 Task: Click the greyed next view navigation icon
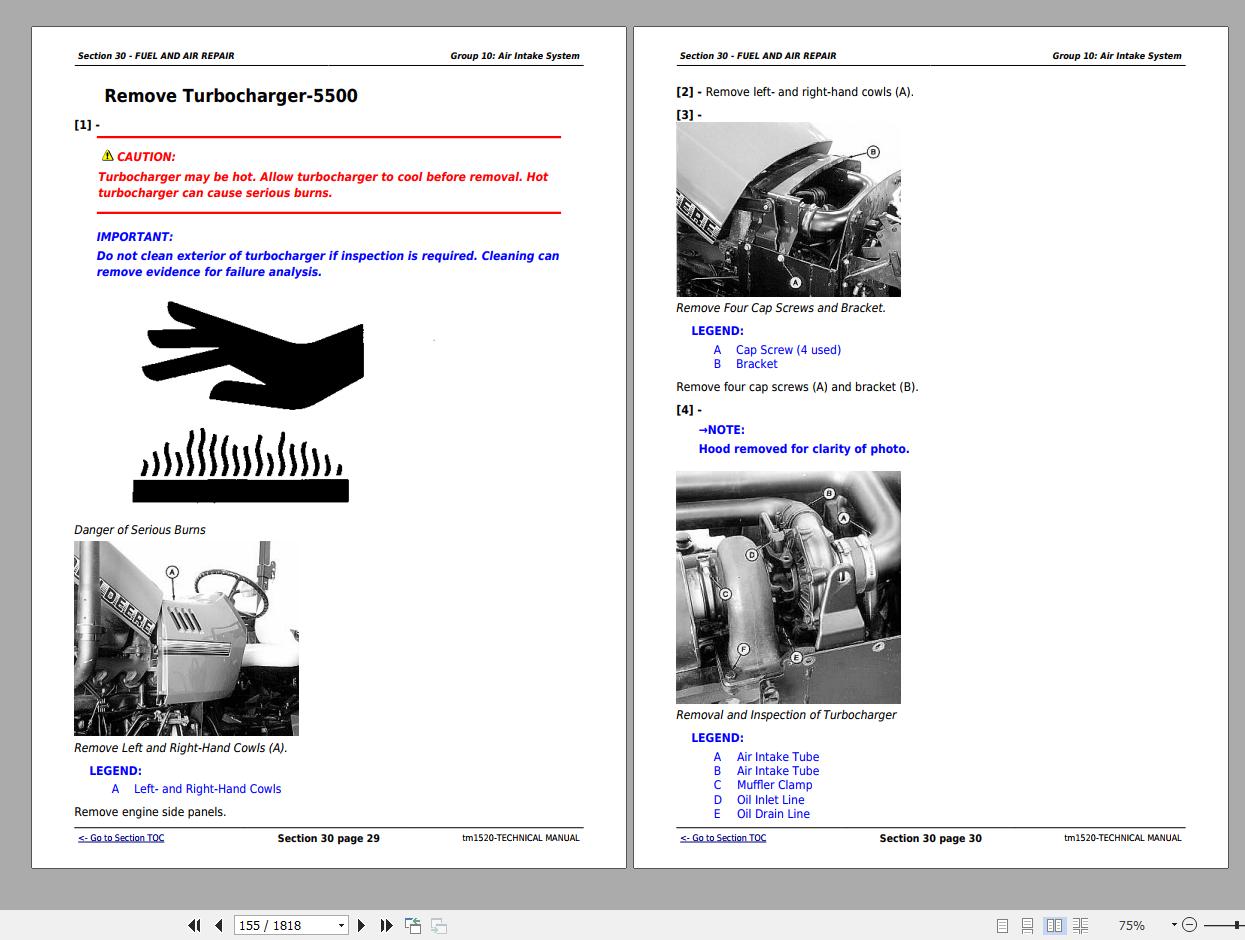438,926
